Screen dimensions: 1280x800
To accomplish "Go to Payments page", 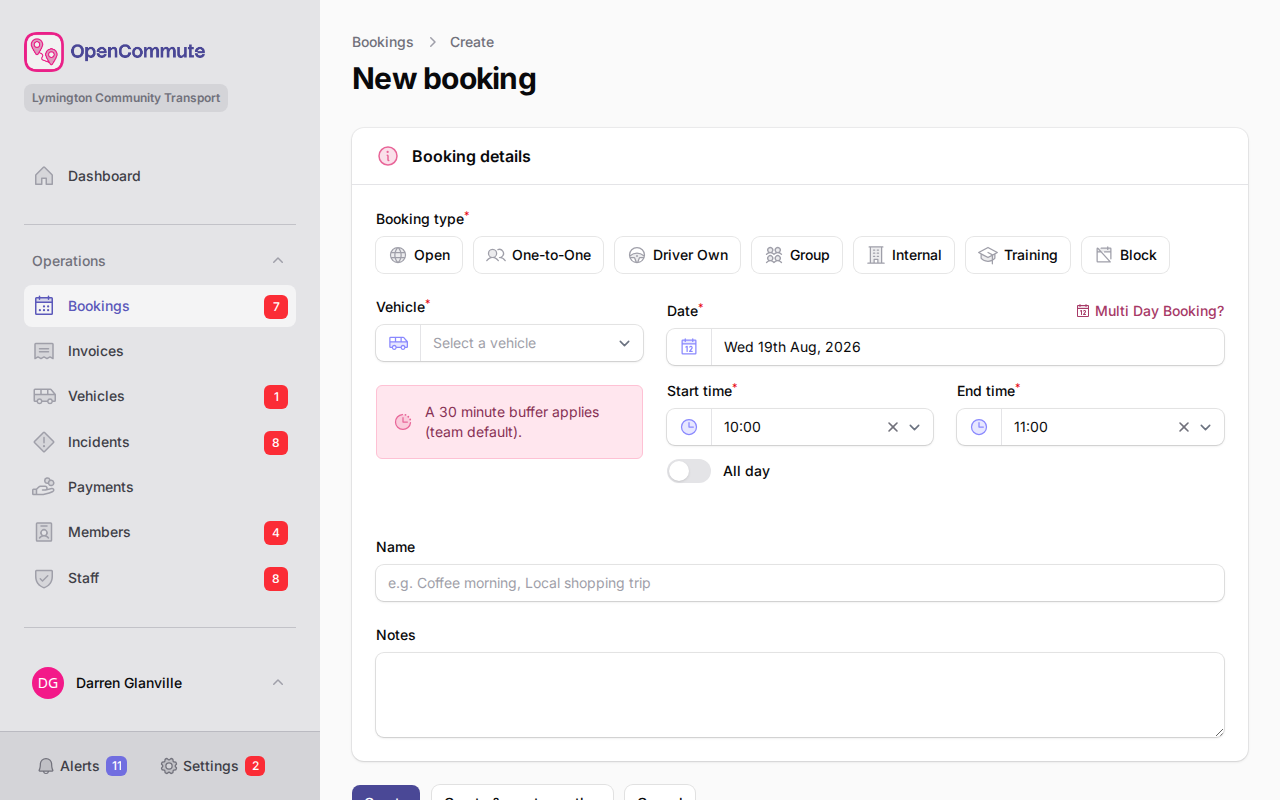I will pos(160,487).
